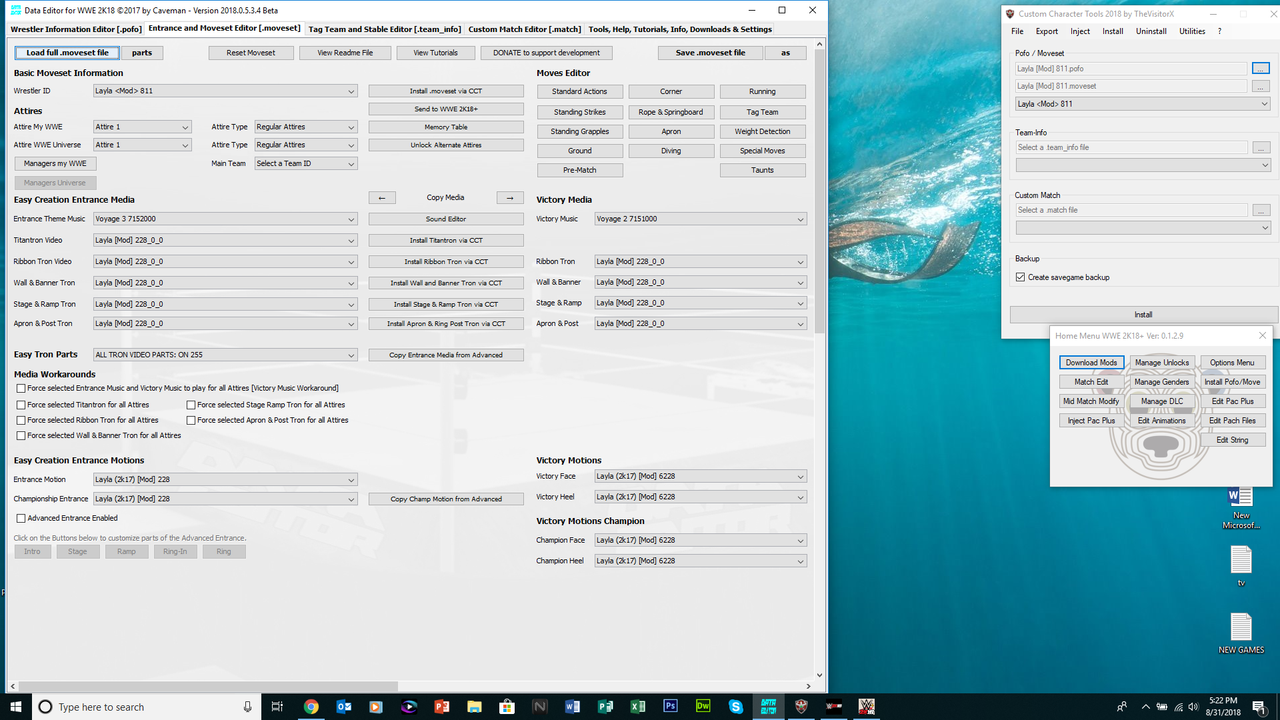Open Skype from the taskbar
This screenshot has width=1280, height=720.
tap(736, 706)
